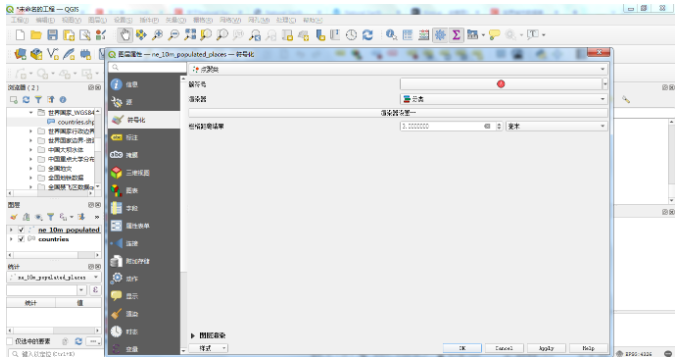680x363 pixels.
Task: Open the point cluster renderer type dropdown
Action: pos(398,69)
